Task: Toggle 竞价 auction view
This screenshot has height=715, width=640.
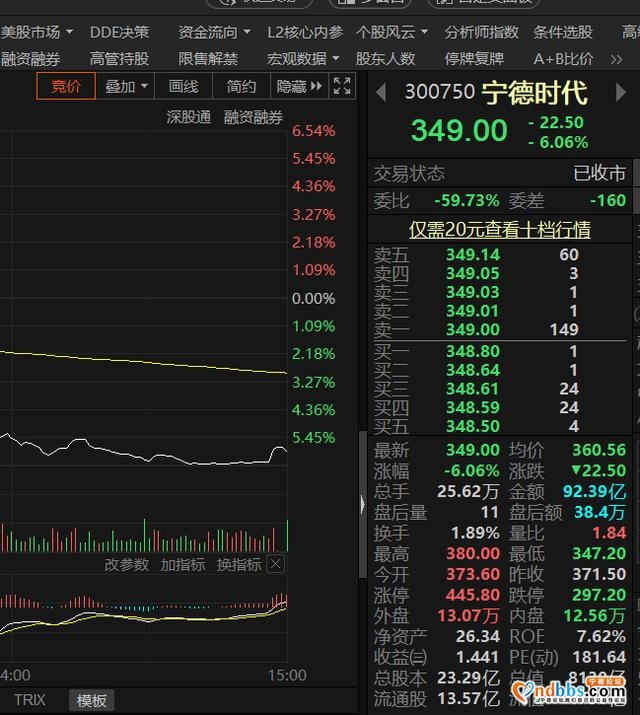Action: 66,86
